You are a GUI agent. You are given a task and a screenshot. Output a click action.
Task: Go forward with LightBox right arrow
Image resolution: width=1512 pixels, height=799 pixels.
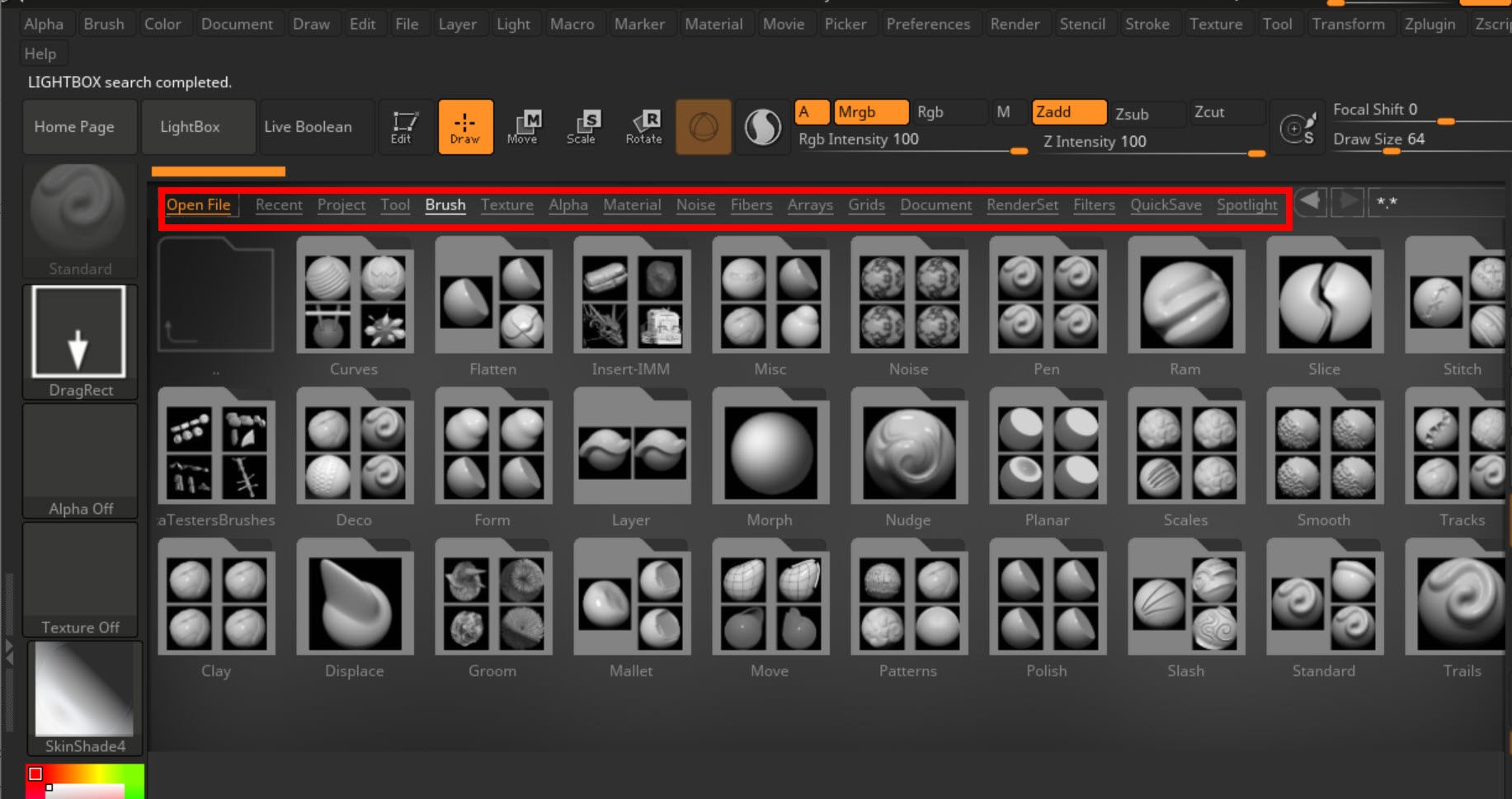[1348, 202]
